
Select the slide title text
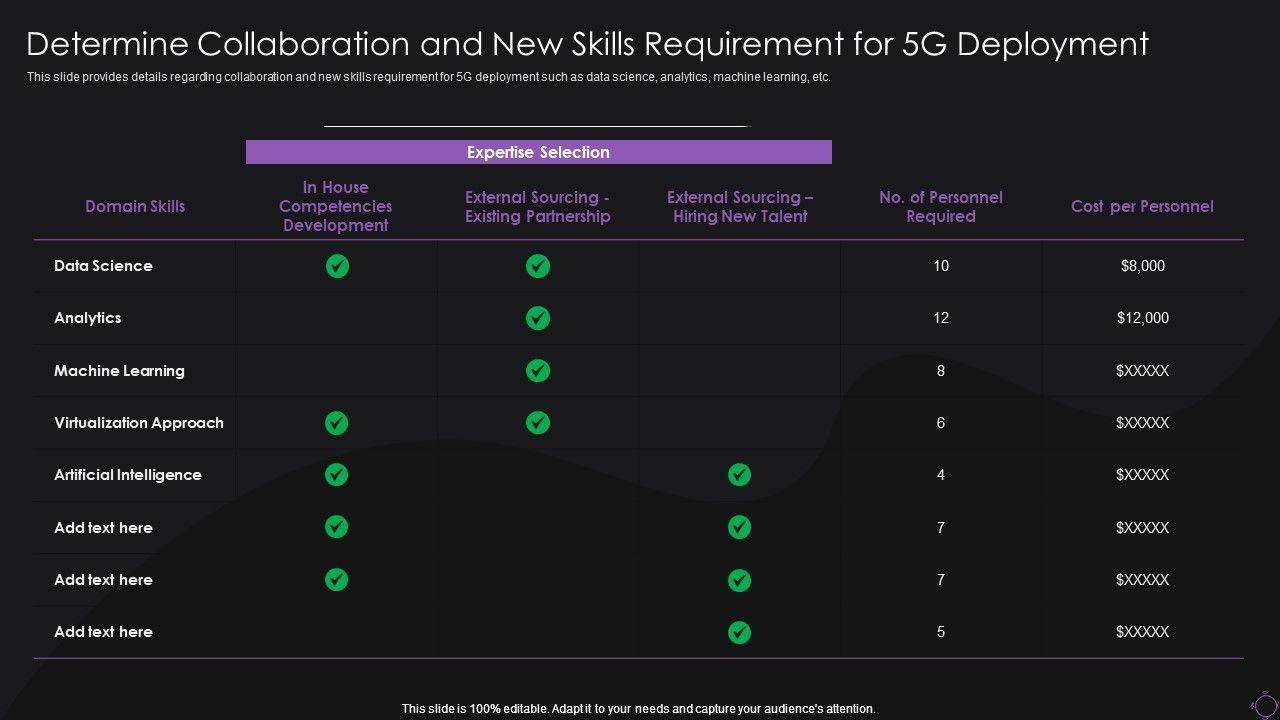pos(587,44)
